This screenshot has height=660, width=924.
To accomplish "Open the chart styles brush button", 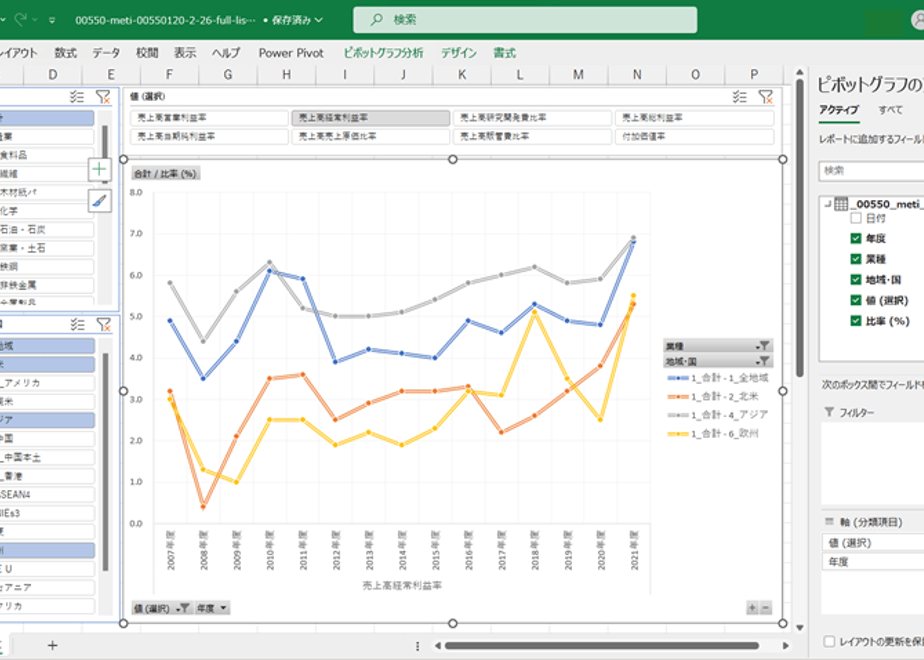I will [100, 201].
